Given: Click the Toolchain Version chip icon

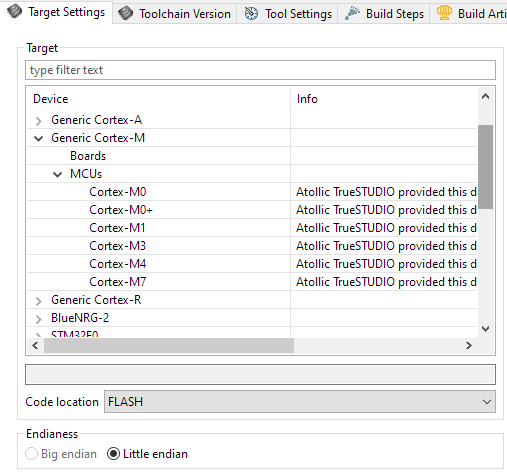Looking at the screenshot, I should 125,14.
